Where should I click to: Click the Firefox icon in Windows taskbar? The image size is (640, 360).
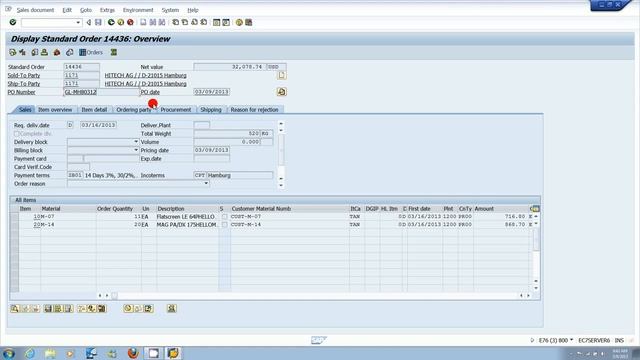[x=133, y=353]
